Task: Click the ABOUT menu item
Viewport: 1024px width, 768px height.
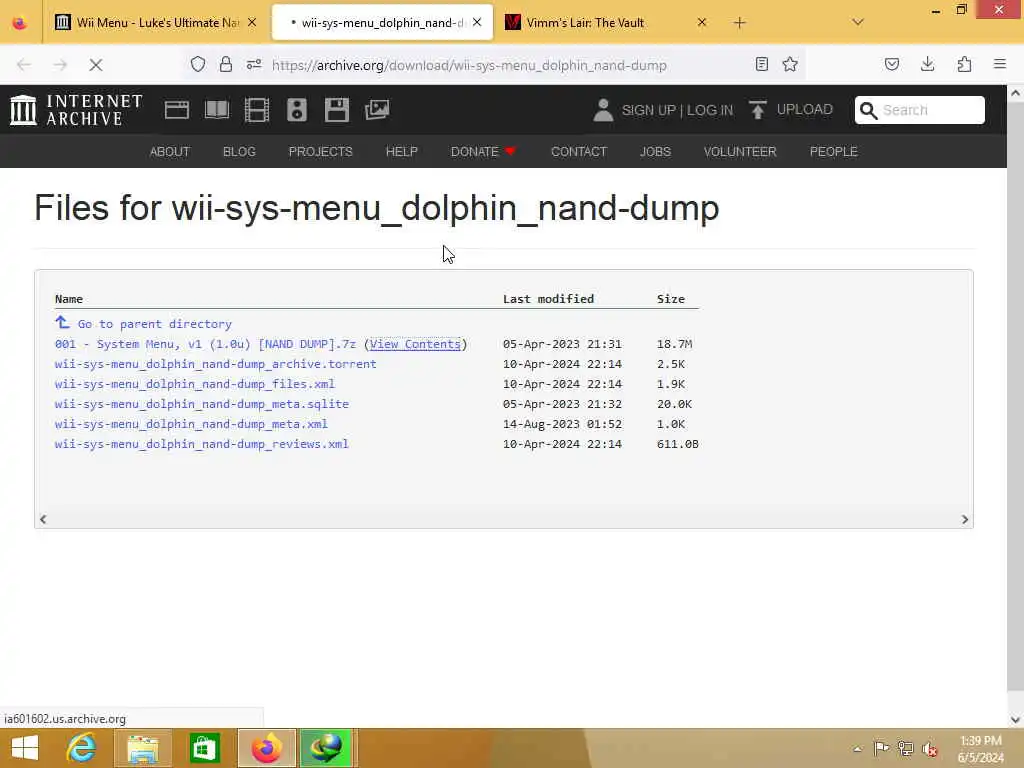Action: point(170,152)
